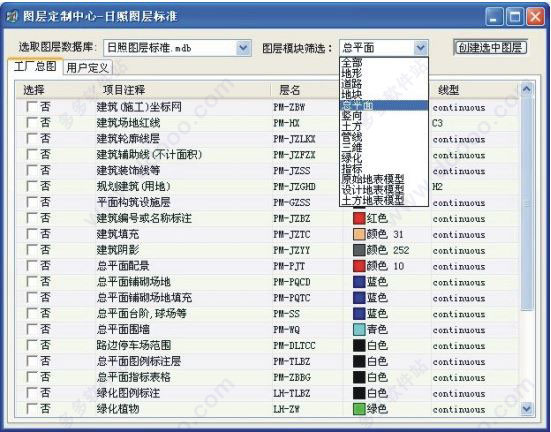This screenshot has width=551, height=432.
Task: Select 道路 from the dropdown list
Action: (x=384, y=84)
